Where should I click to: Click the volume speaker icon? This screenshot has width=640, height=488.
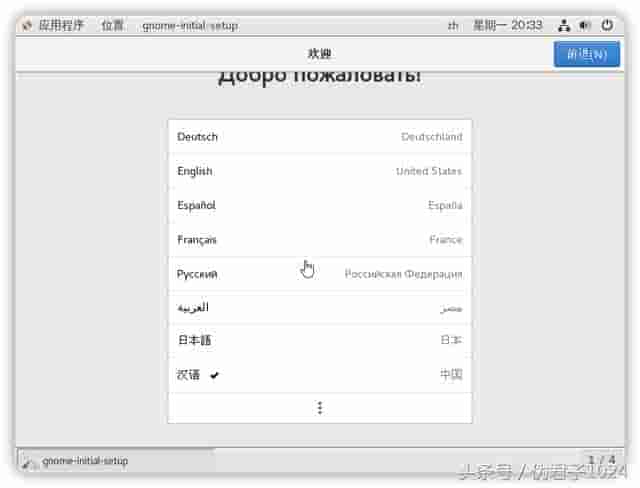click(585, 25)
